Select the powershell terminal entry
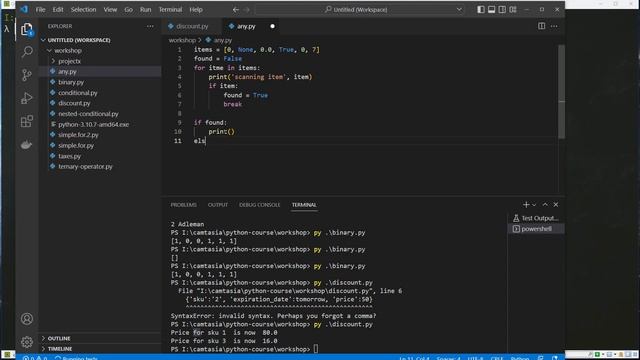640x360 pixels. (536, 229)
